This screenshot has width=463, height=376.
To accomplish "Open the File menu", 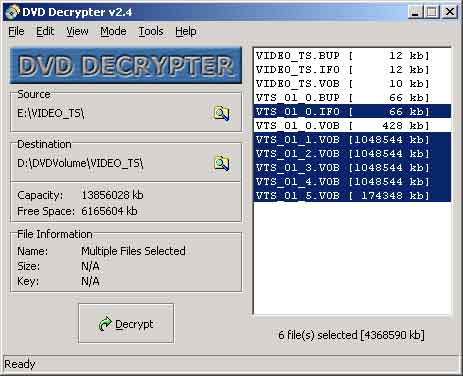I will 16,31.
